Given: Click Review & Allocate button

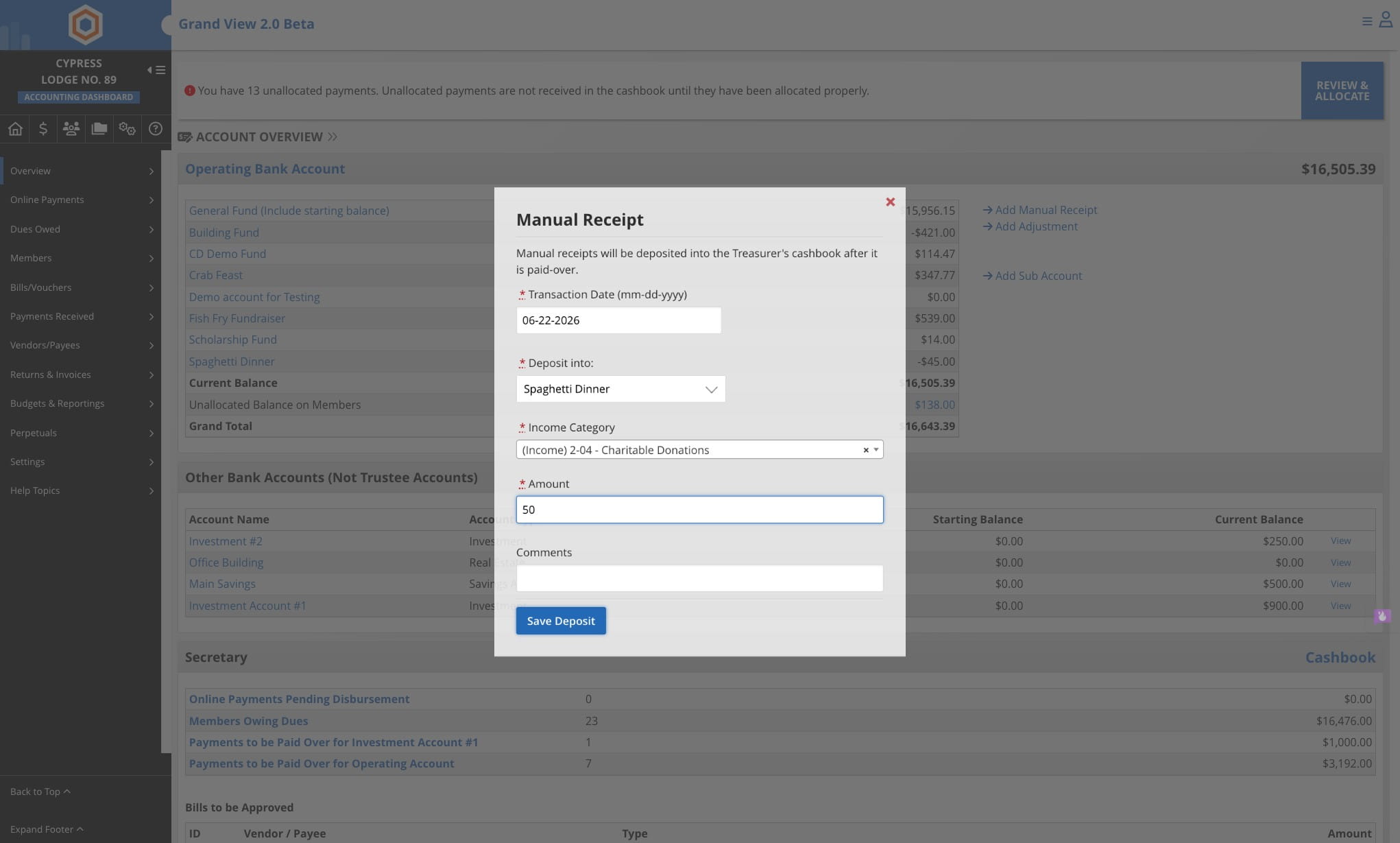Looking at the screenshot, I should coord(1342,91).
